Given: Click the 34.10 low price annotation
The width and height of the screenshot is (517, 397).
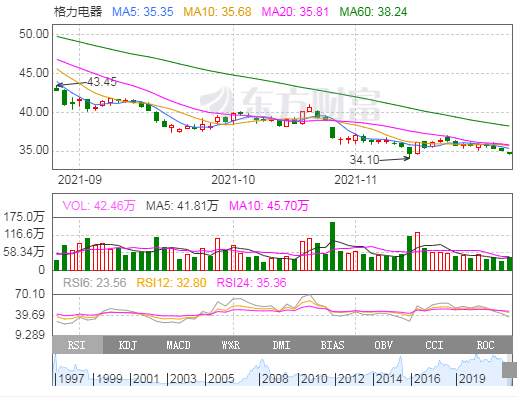Looking at the screenshot, I should (364, 160).
